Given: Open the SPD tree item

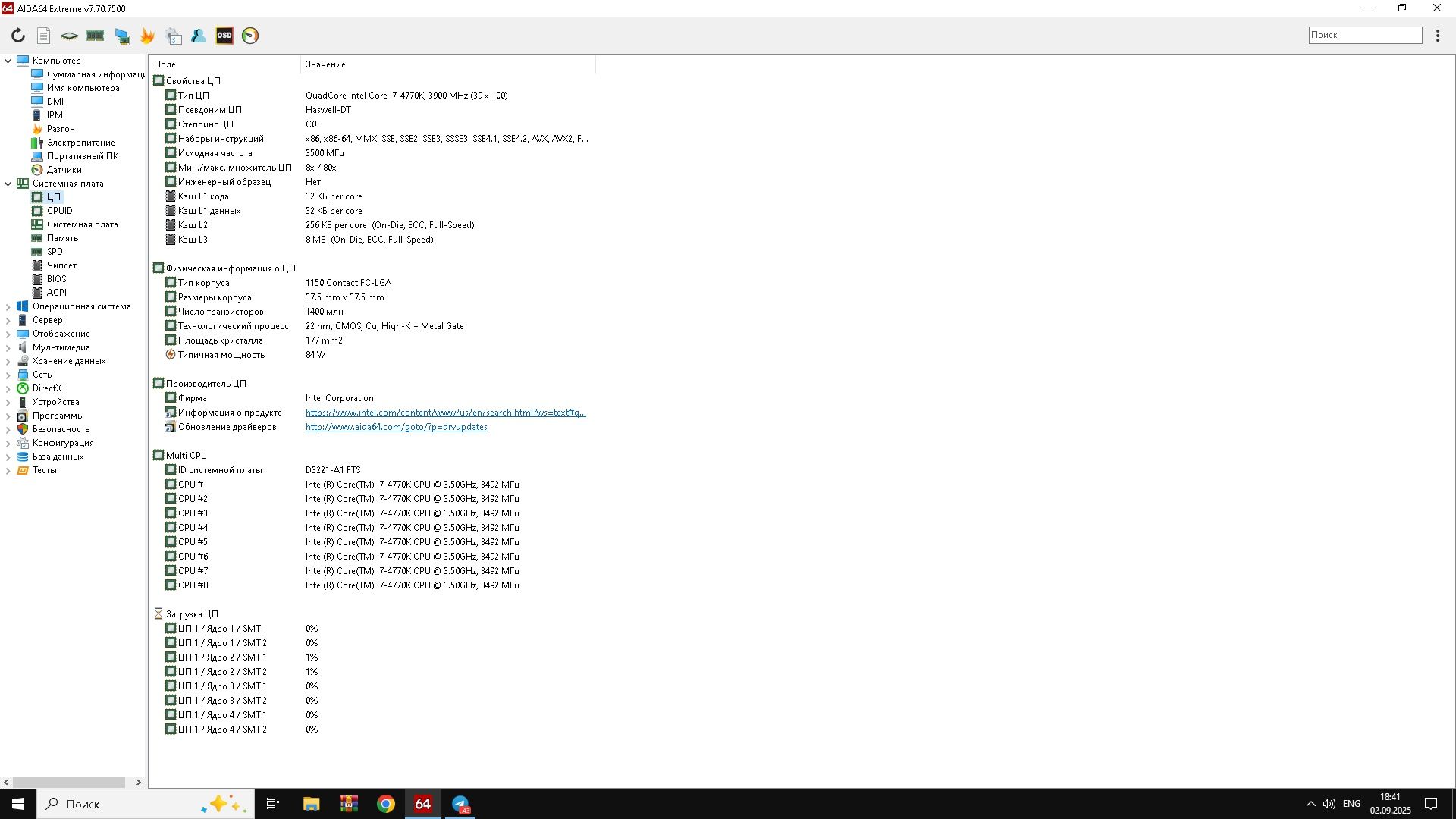Looking at the screenshot, I should click(47, 252).
